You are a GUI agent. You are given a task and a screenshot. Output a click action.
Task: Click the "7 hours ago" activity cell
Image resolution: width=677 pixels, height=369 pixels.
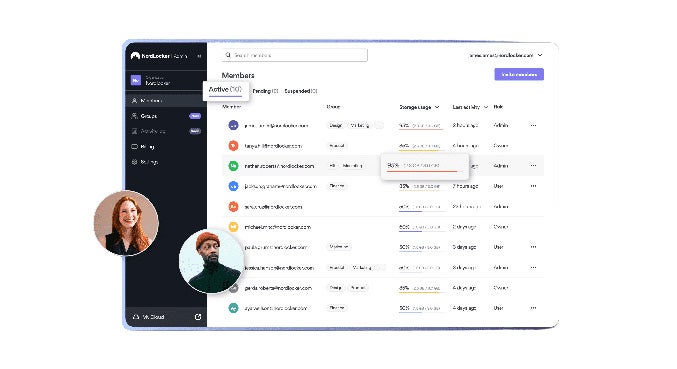coord(465,186)
